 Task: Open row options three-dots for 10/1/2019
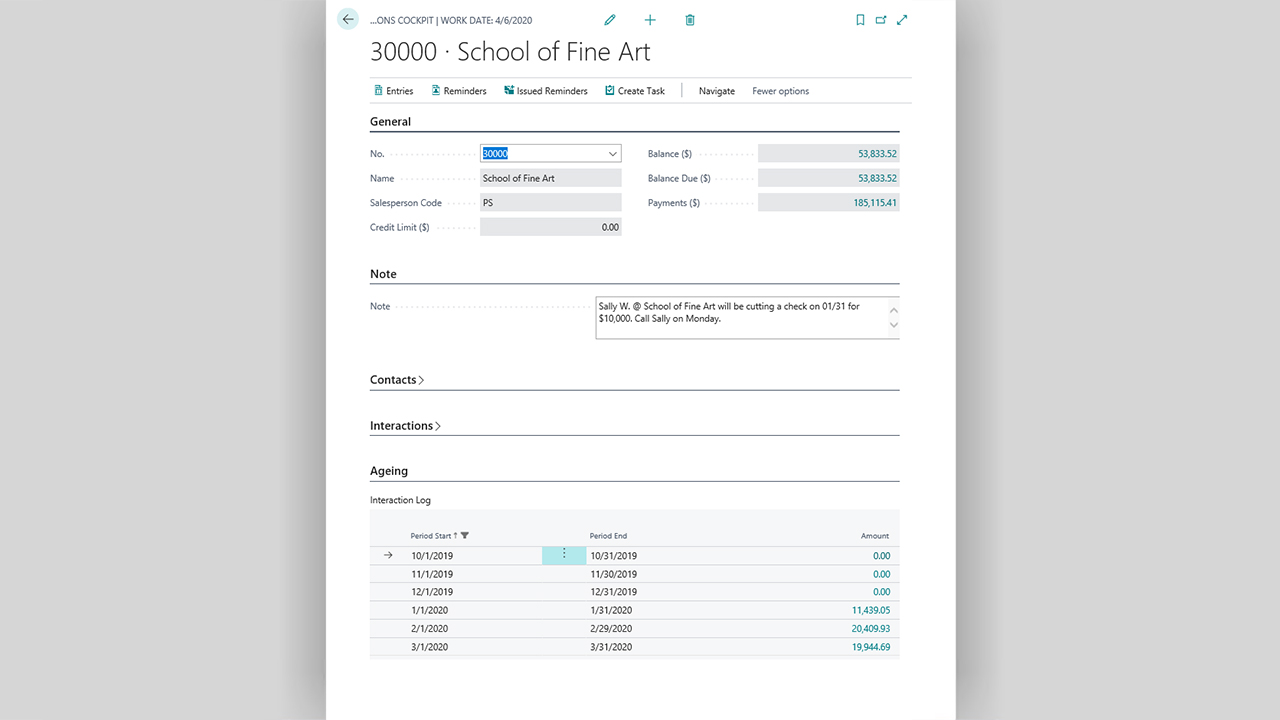tap(564, 555)
